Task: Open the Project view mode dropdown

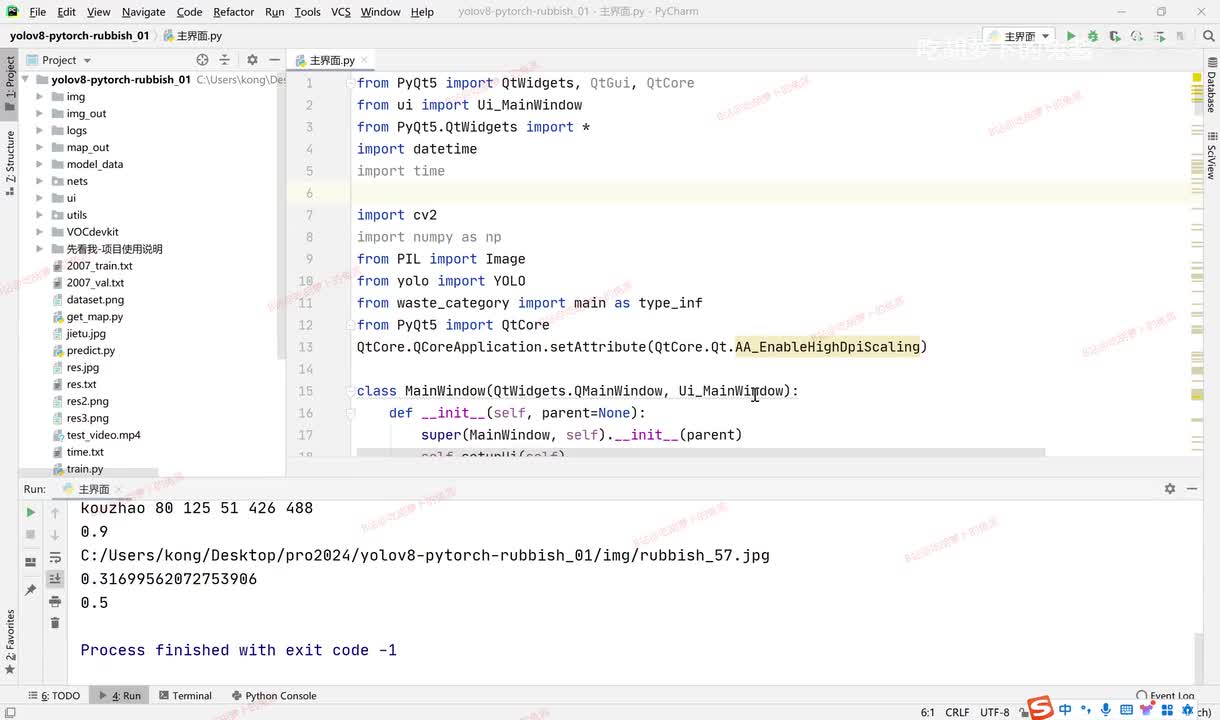Action: pos(59,60)
